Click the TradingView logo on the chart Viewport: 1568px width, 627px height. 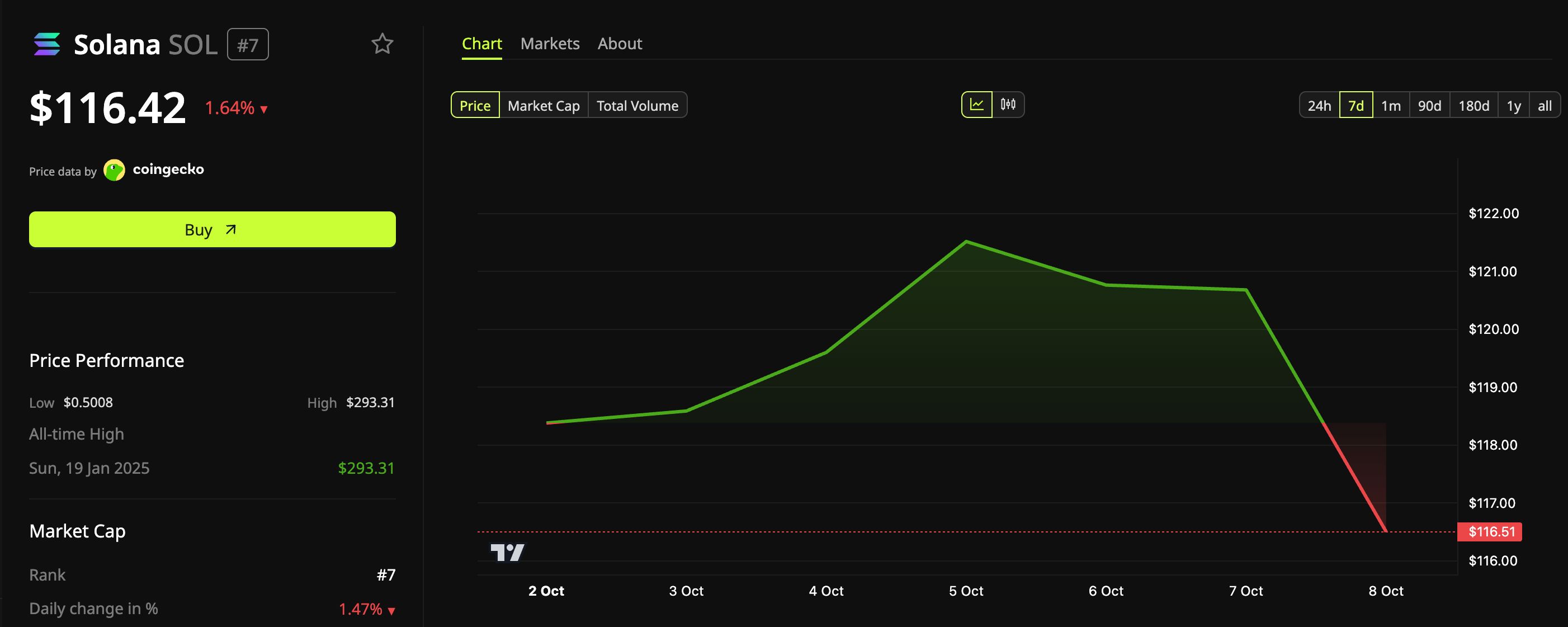pos(507,552)
